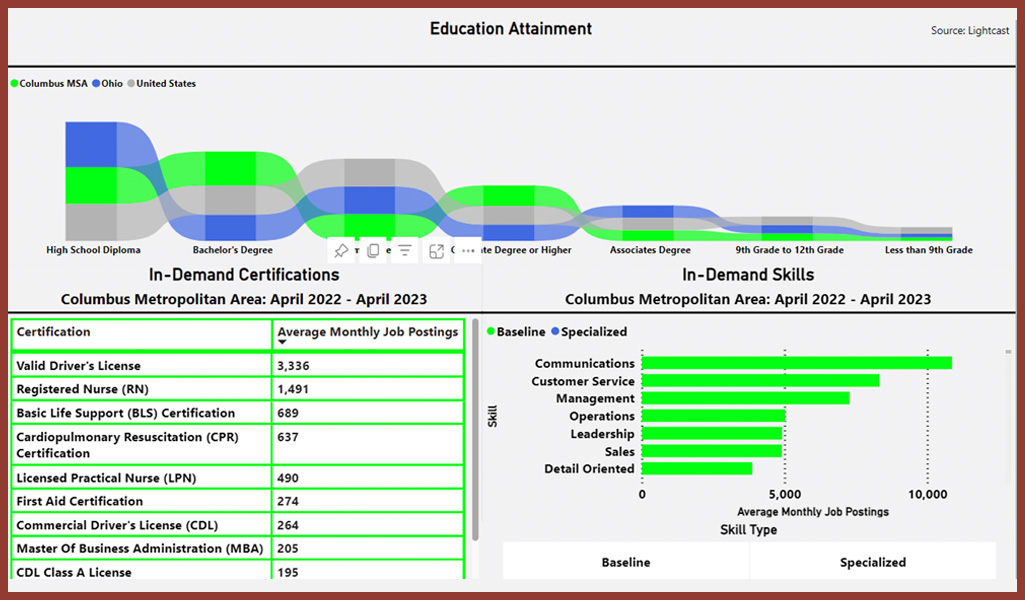Click the Skill Type slicer heading
Screen dimensions: 1025x600
point(748,529)
